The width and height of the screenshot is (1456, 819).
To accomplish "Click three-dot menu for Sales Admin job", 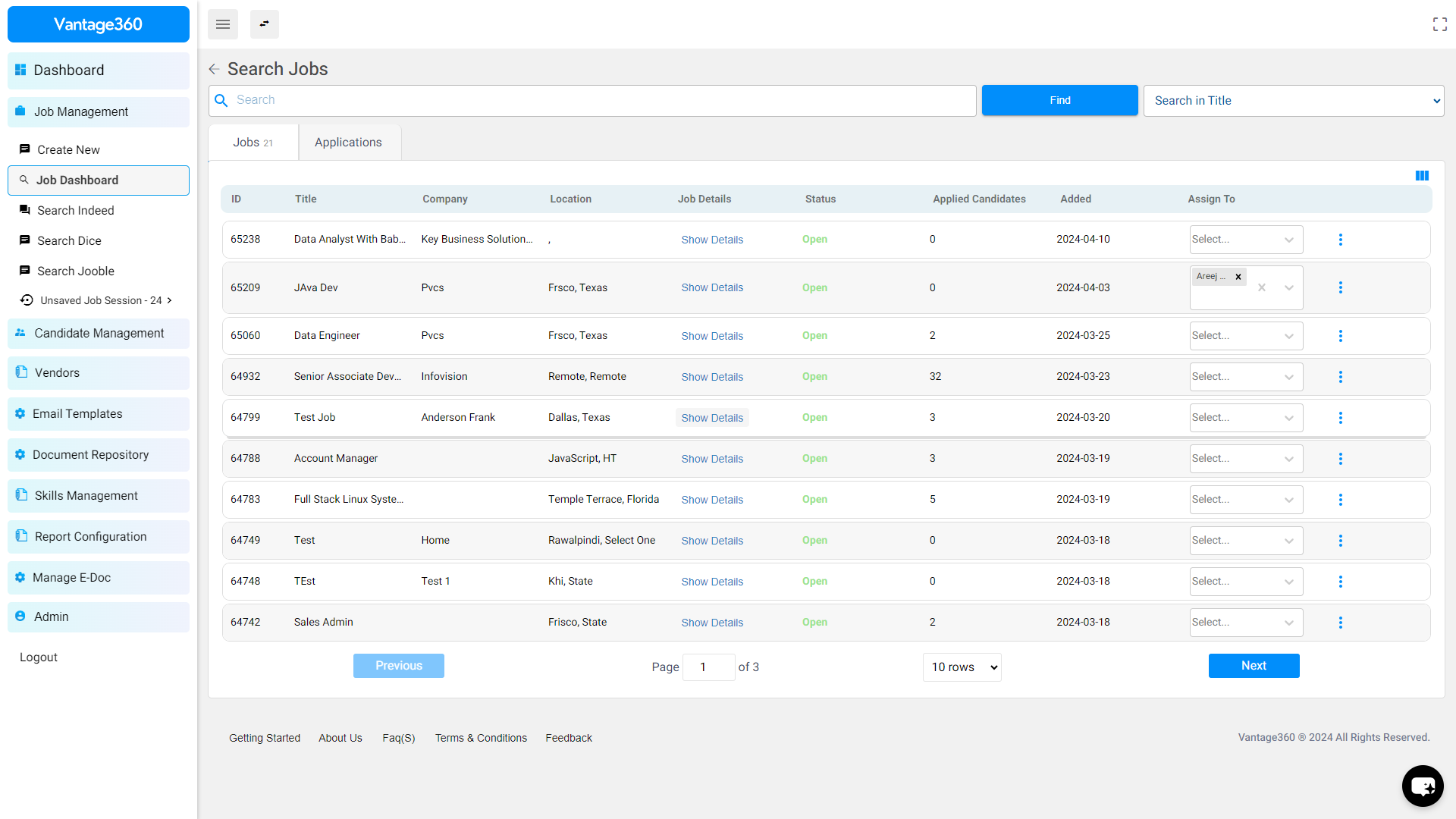I will pos(1340,623).
